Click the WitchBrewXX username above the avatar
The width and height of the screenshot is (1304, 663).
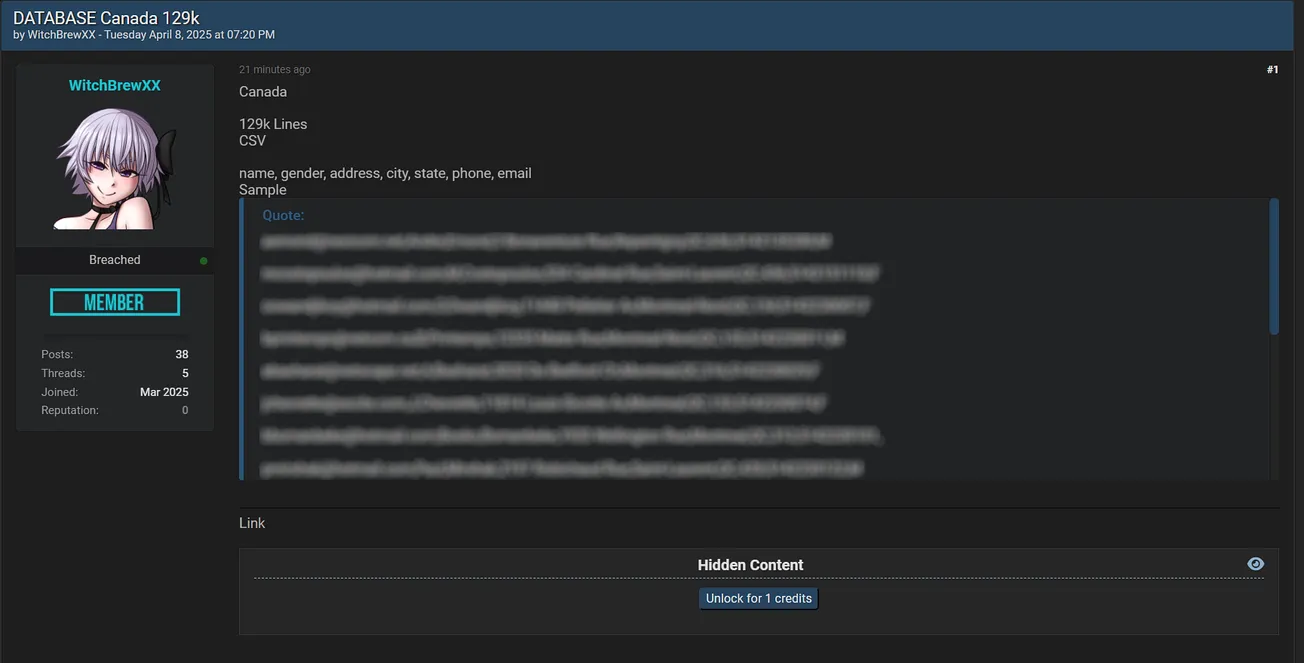point(114,85)
